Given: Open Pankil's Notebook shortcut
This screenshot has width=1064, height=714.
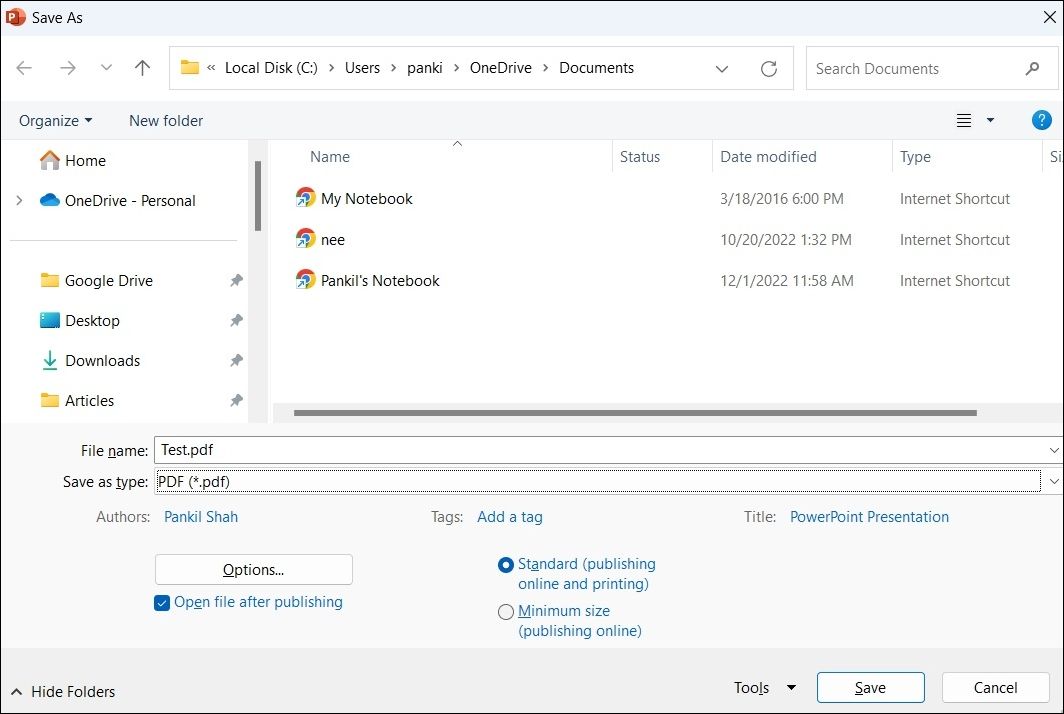Looking at the screenshot, I should (x=378, y=280).
